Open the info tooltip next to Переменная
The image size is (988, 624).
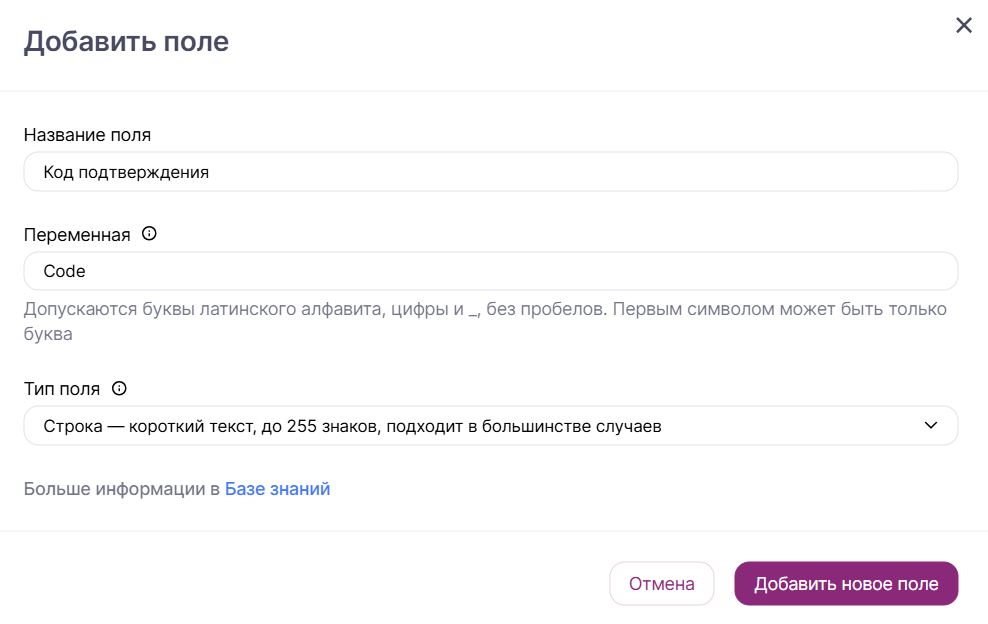tap(148, 234)
